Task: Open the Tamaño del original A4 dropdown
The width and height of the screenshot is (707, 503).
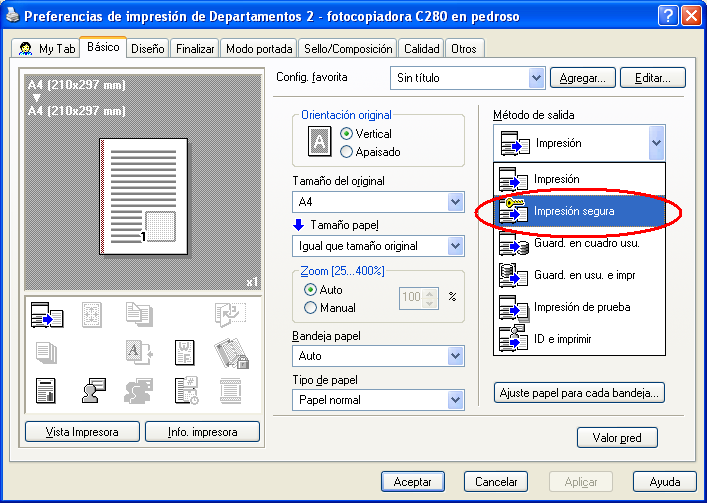Action: [x=378, y=202]
